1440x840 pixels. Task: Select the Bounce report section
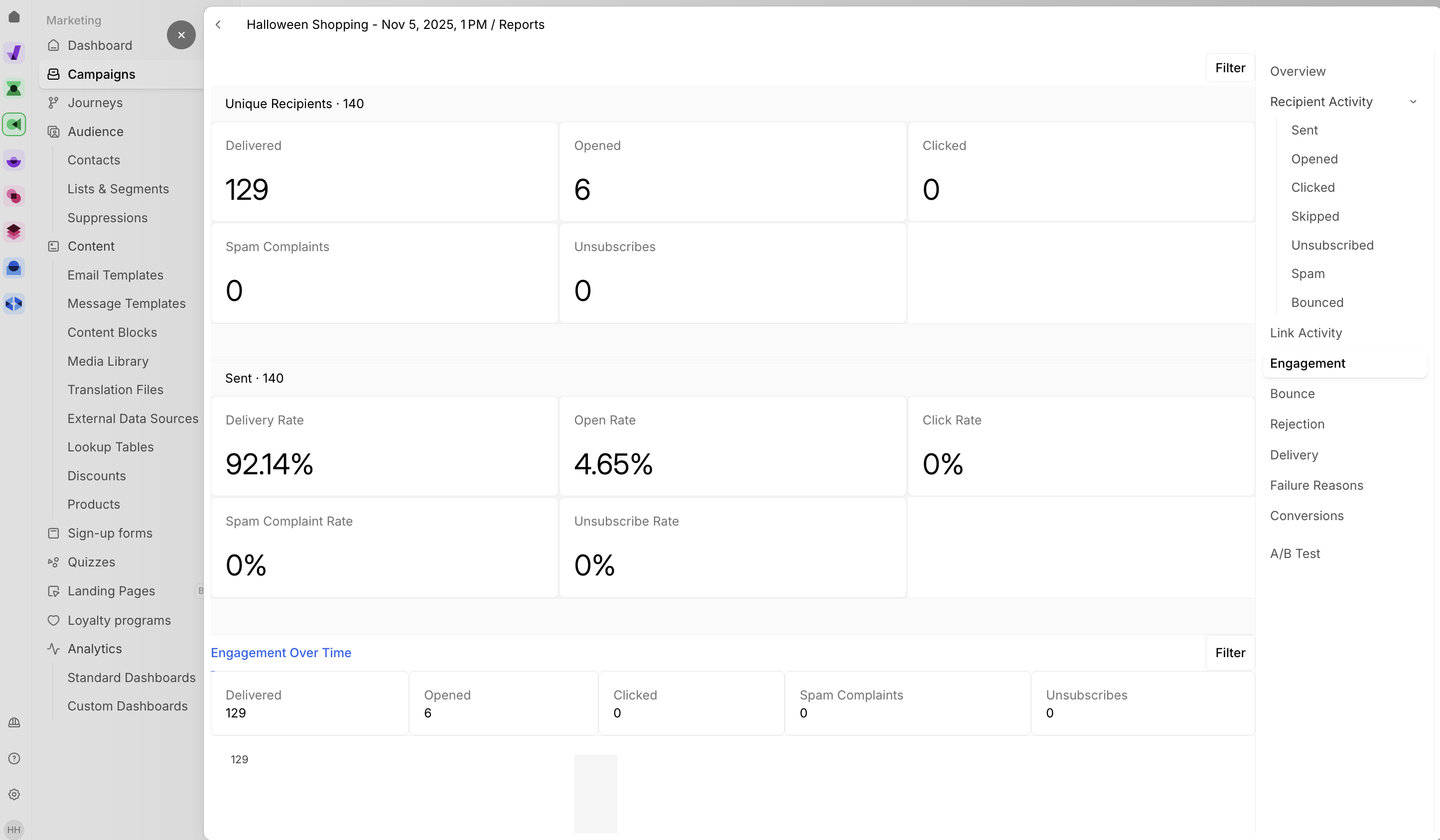[1292, 394]
